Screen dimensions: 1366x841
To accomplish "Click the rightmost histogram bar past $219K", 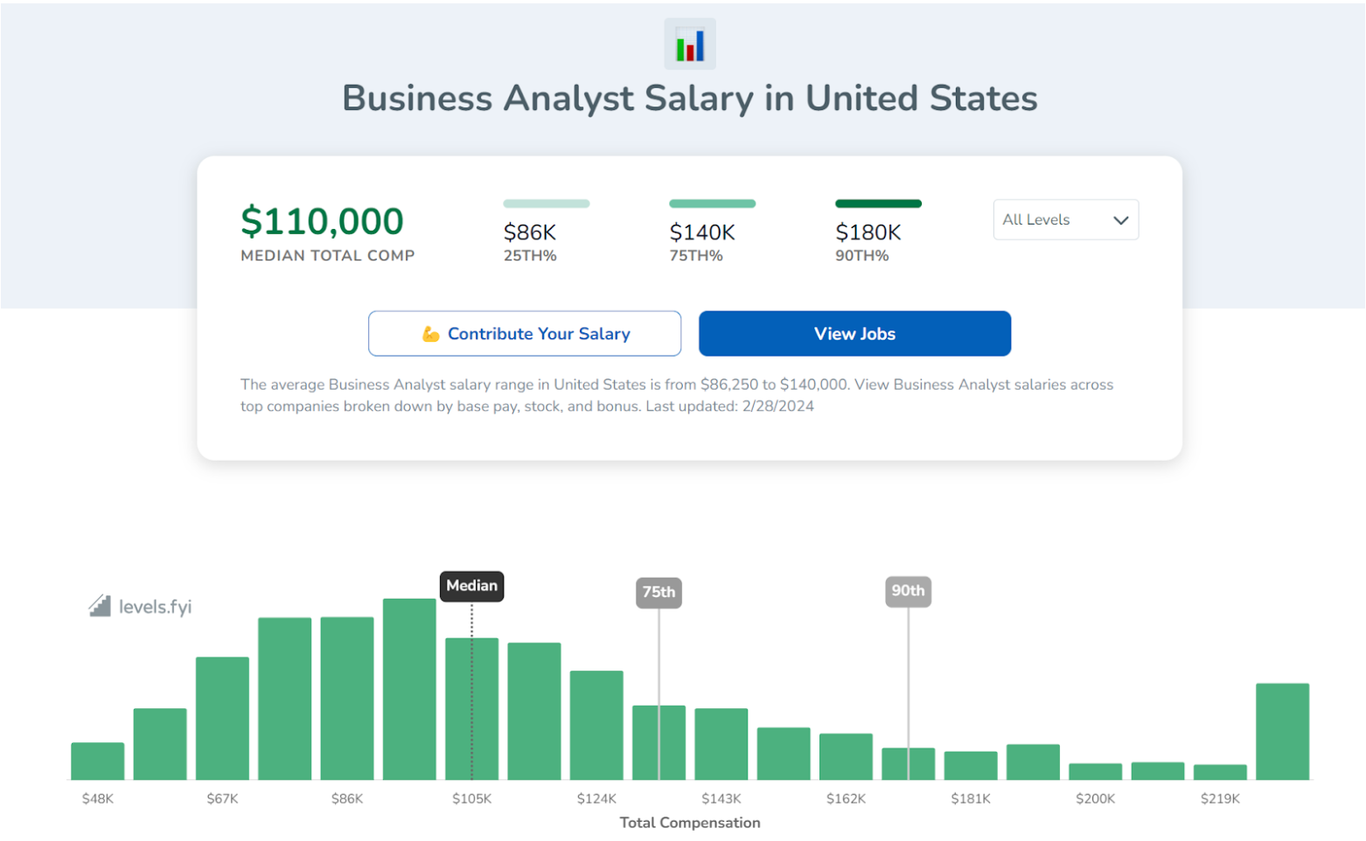I will click(x=1283, y=730).
